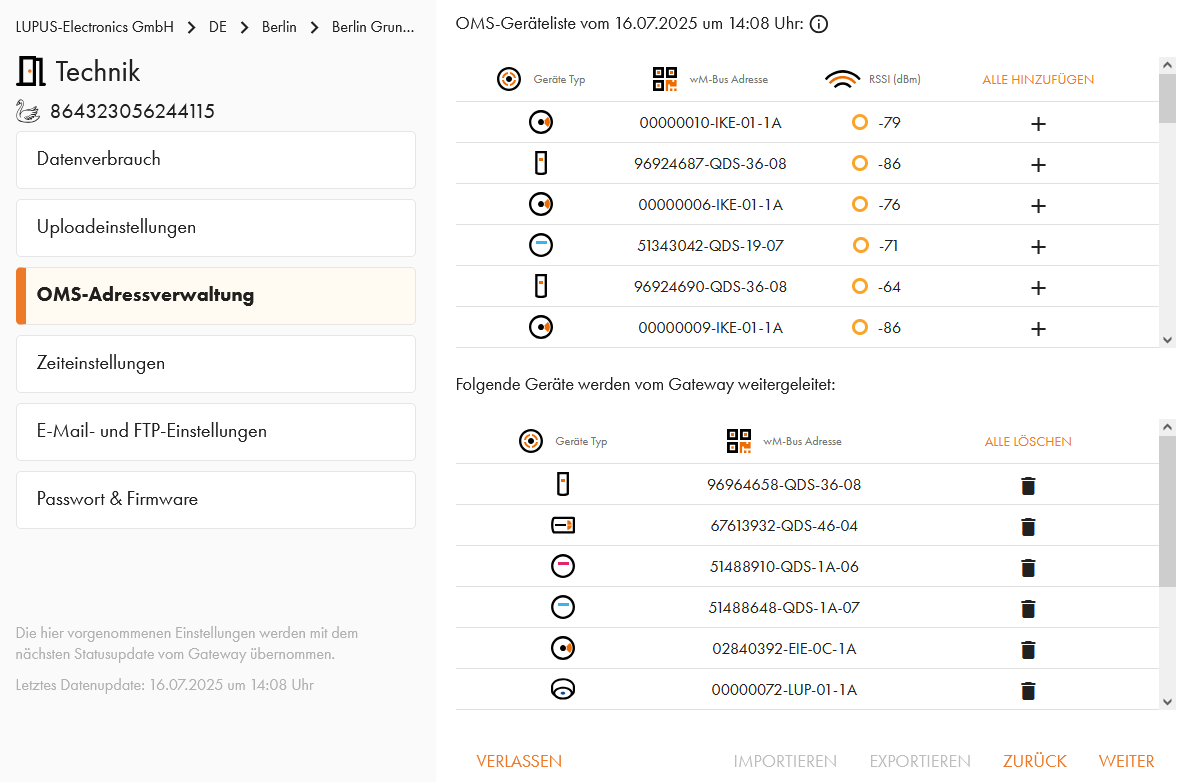Screen dimensions: 1191x782
Task: Open info icon next to OMS-Geräteliste heading
Action: pos(819,24)
